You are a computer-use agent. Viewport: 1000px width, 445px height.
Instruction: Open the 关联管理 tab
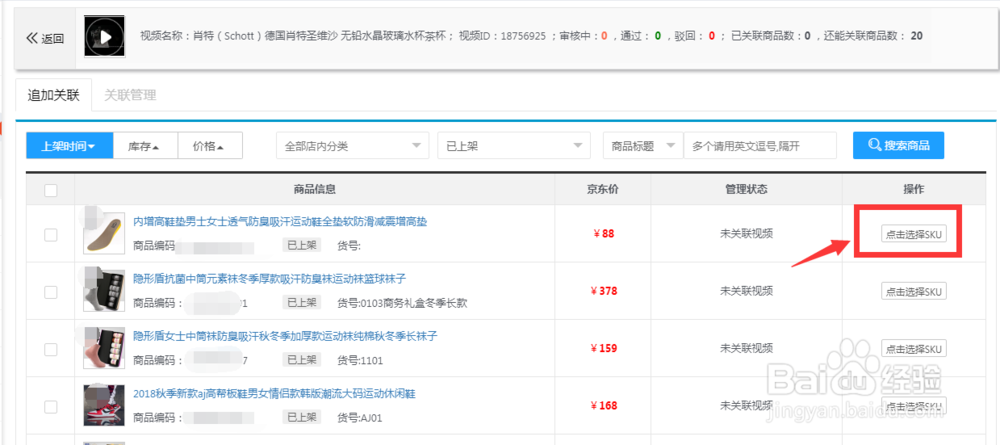pos(130,96)
